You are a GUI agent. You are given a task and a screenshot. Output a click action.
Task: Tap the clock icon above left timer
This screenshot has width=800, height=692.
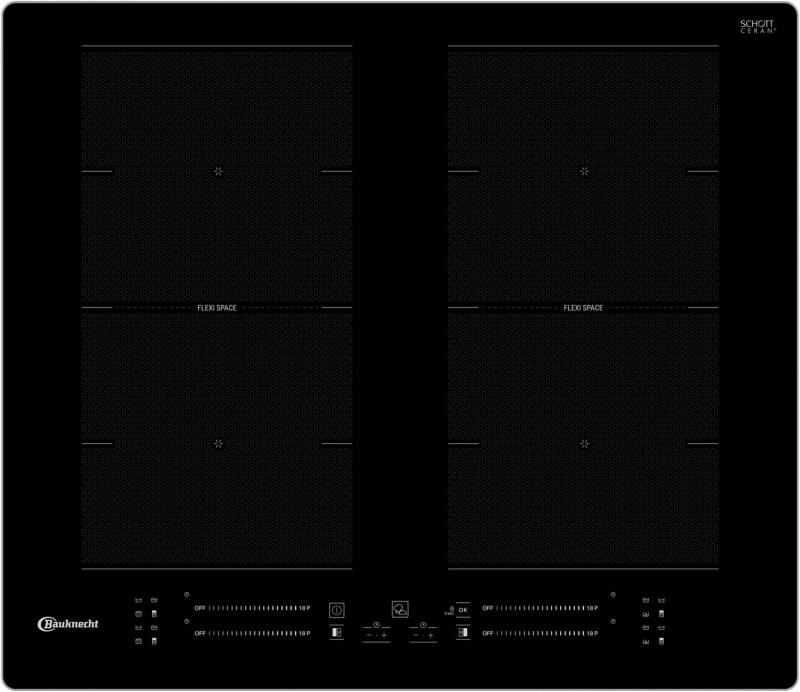point(376,625)
